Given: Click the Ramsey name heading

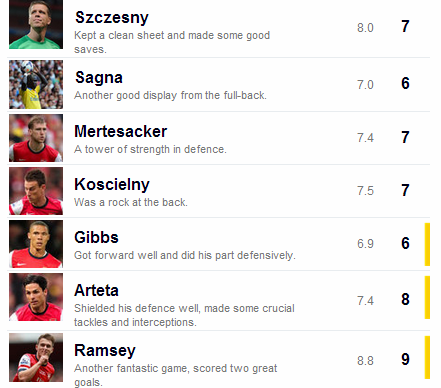Looking at the screenshot, I should (105, 351).
